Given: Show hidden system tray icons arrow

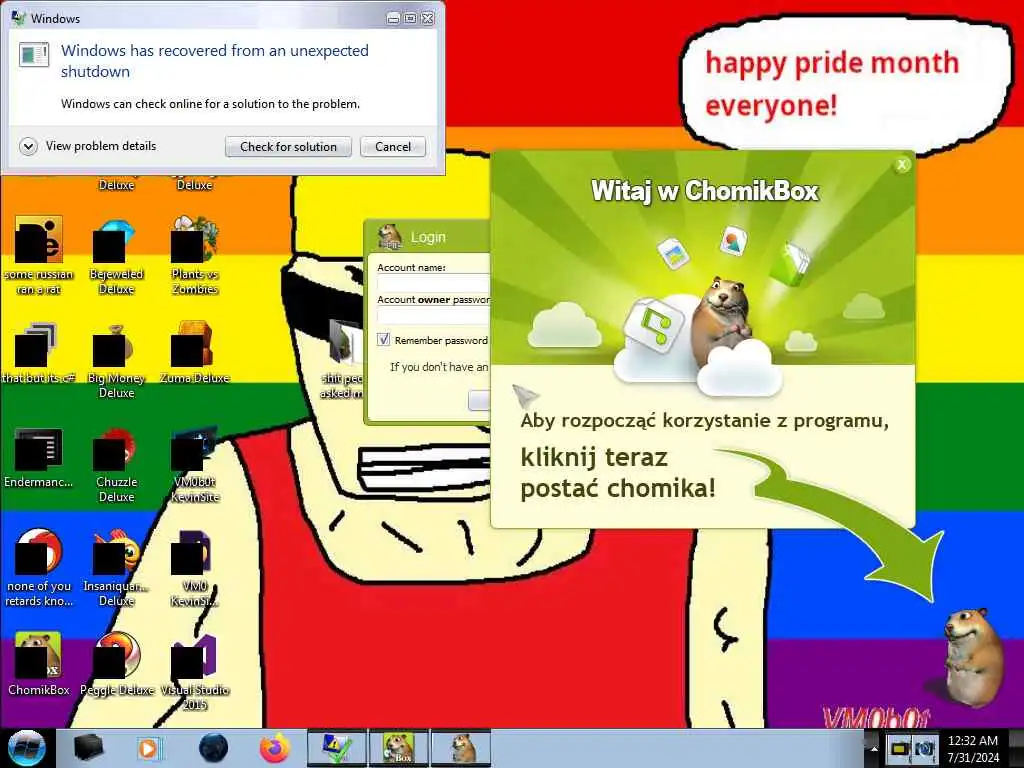Looking at the screenshot, I should click(873, 748).
